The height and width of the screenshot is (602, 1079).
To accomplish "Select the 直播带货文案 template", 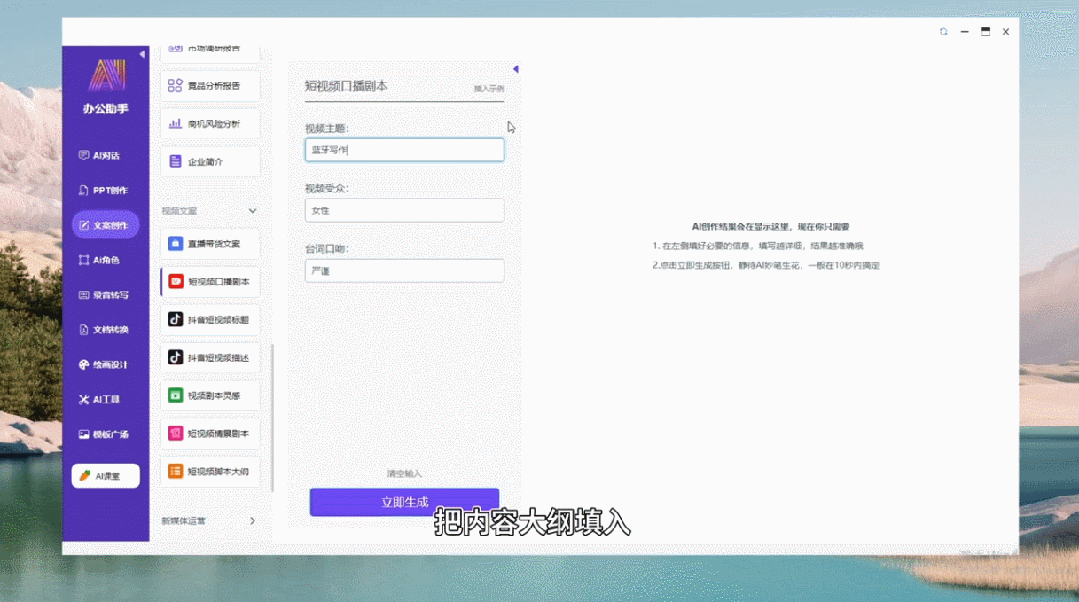I will click(210, 244).
